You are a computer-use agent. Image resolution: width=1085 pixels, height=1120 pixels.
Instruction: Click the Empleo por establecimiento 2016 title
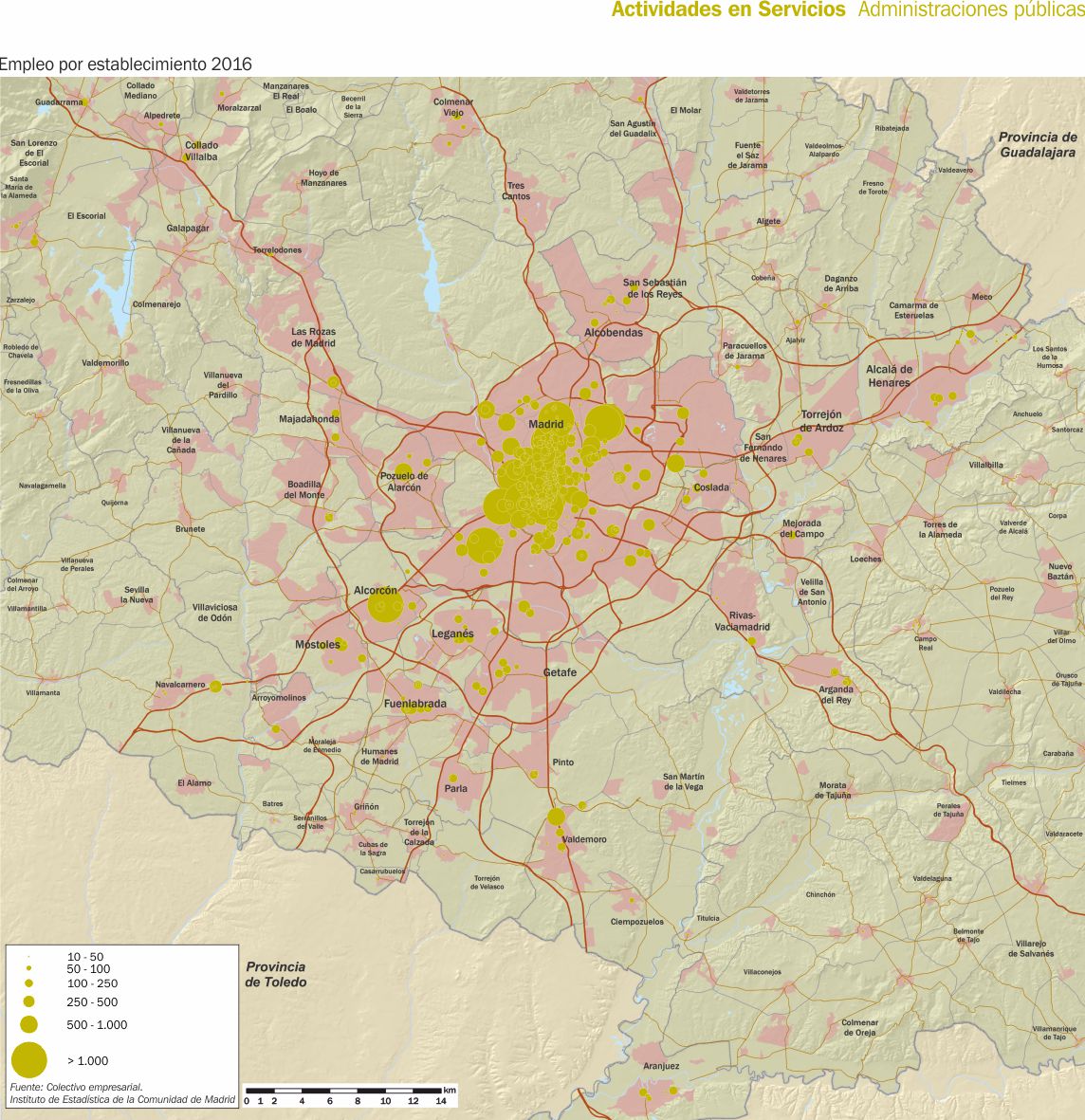click(x=125, y=64)
